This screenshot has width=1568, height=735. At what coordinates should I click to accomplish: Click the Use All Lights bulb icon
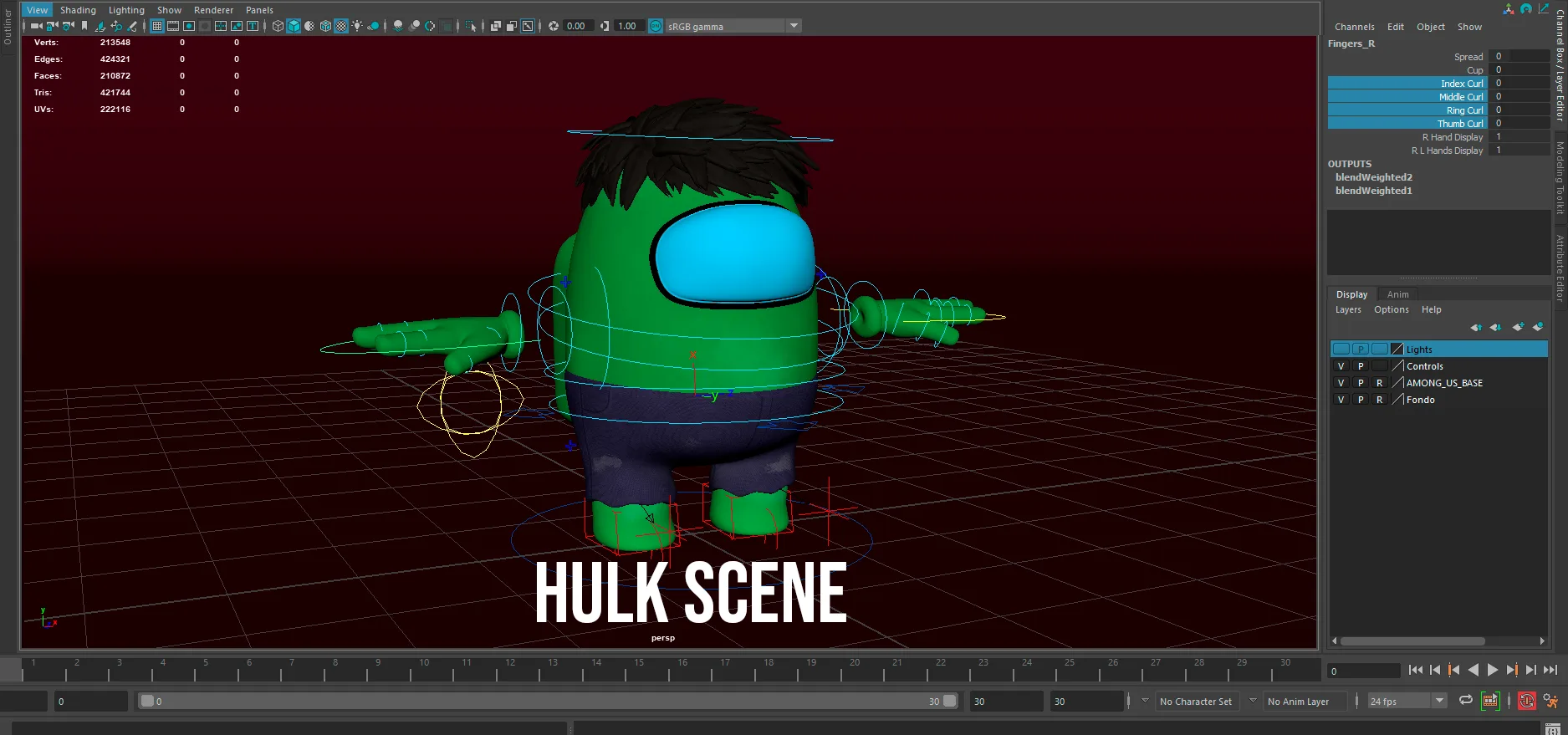357,26
